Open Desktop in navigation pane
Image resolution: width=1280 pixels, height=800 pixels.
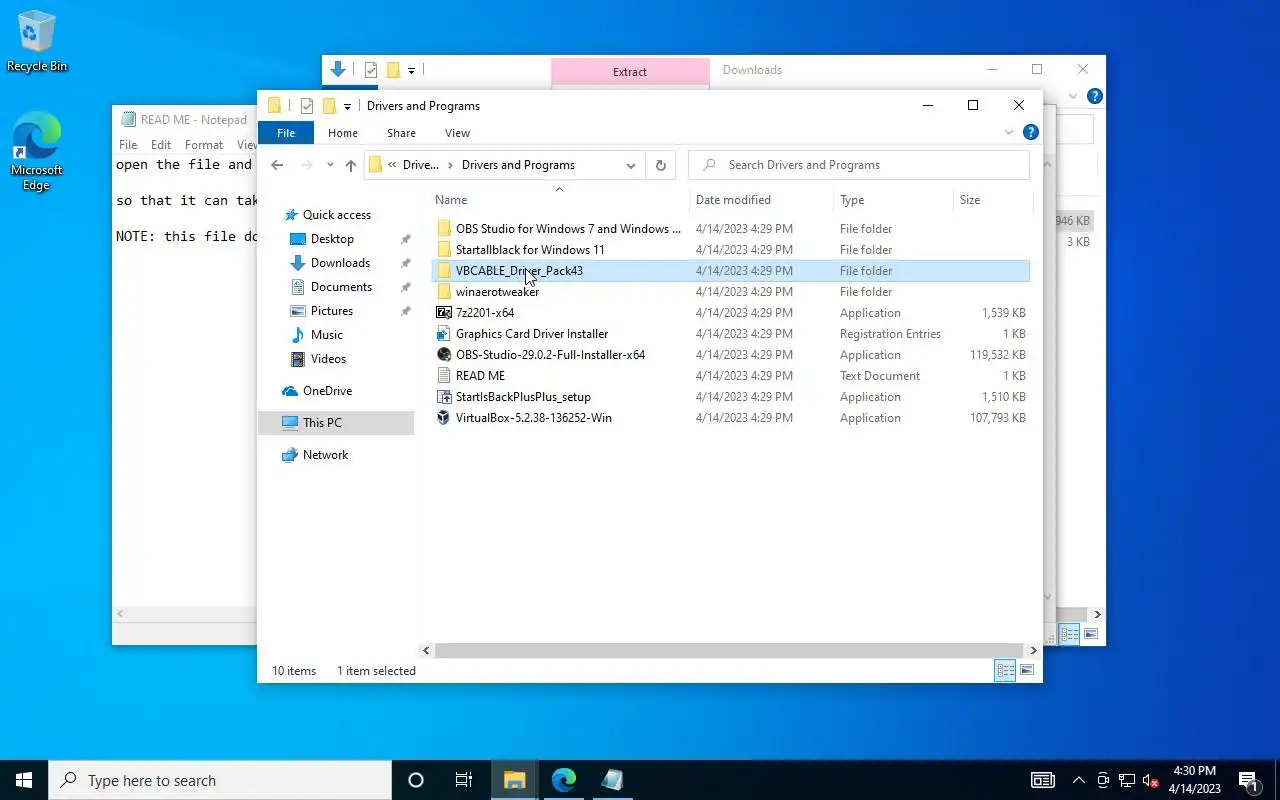click(x=332, y=239)
